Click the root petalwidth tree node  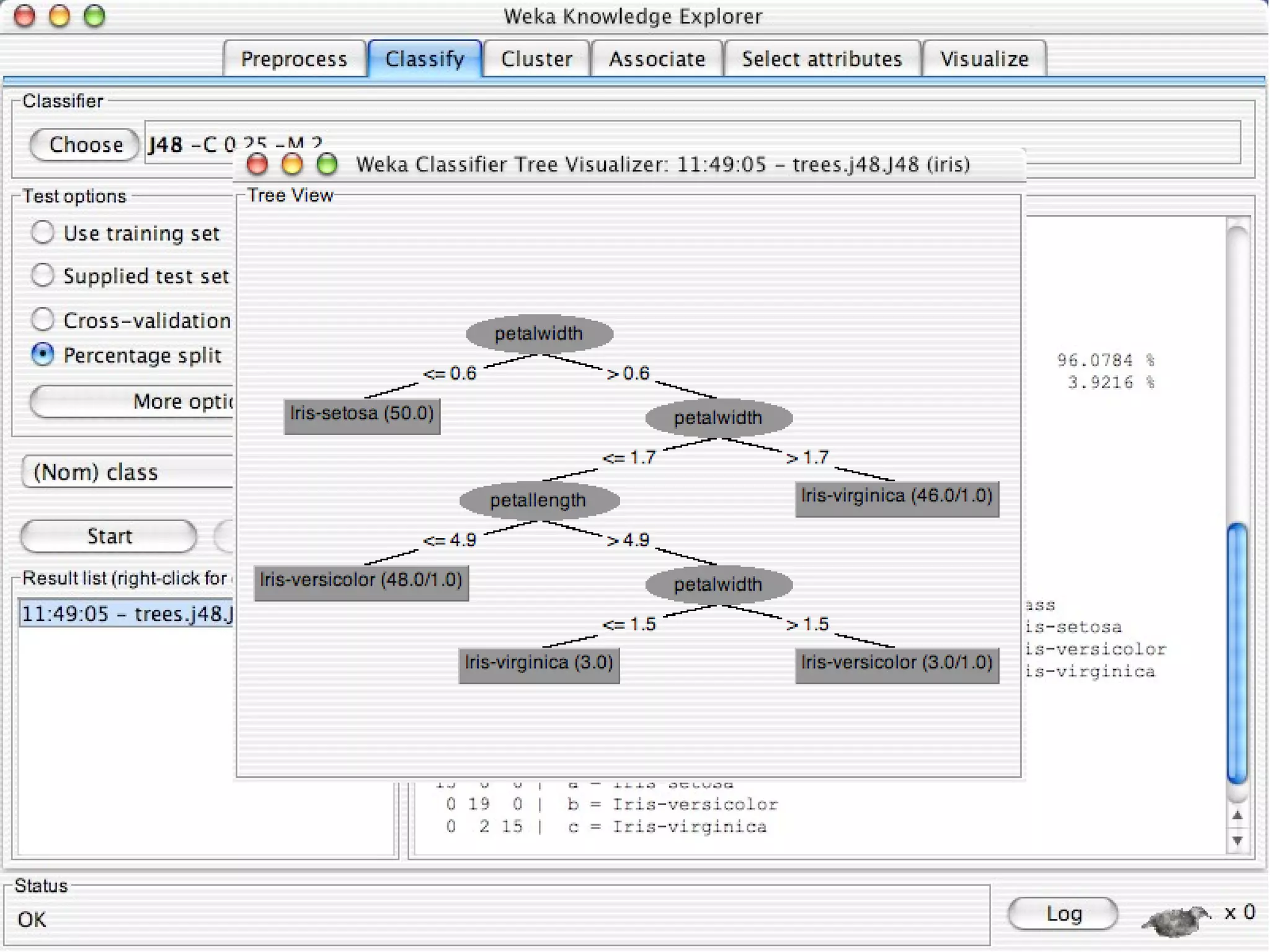point(539,334)
